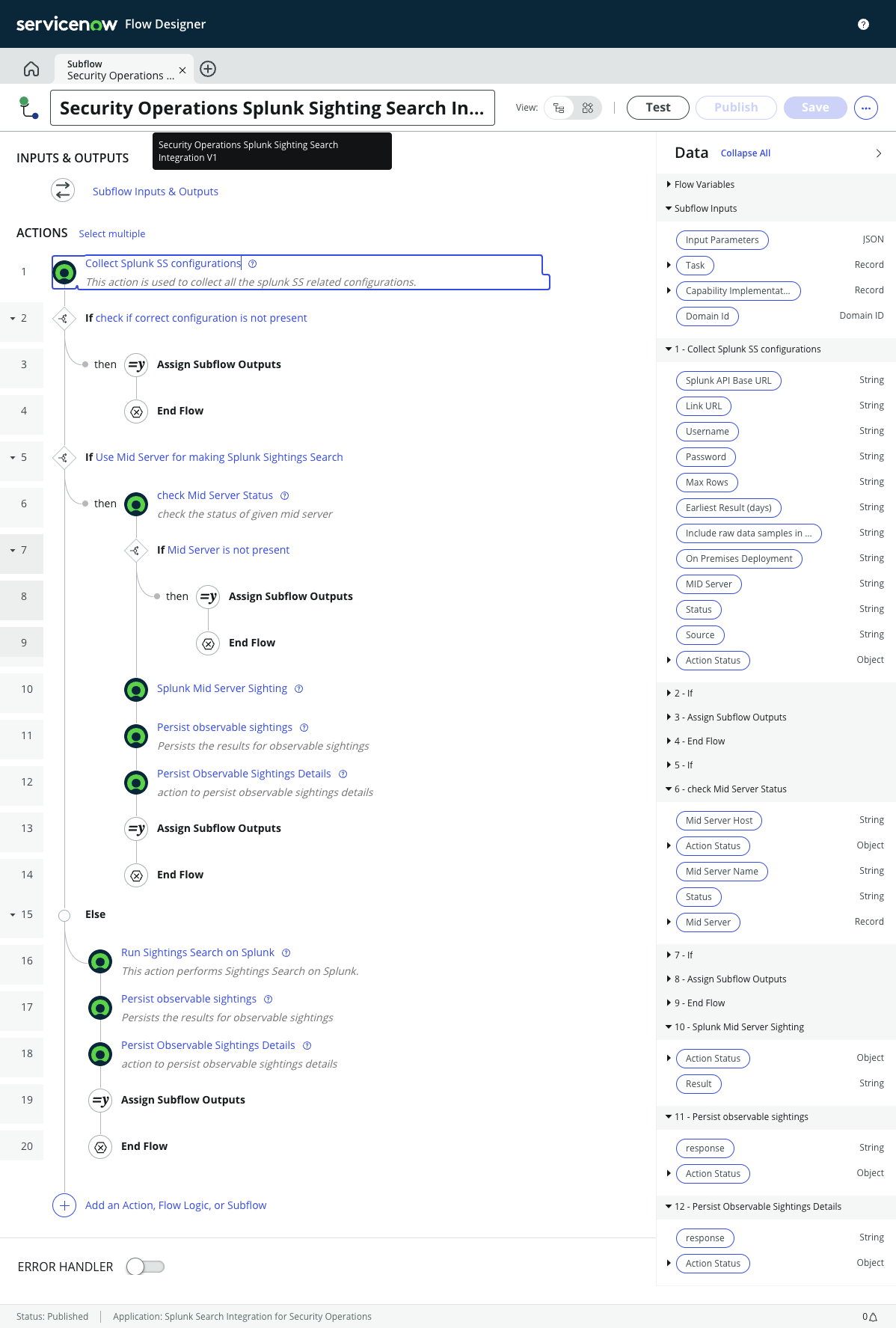Click the Save button
The image size is (896, 1328).
[x=815, y=107]
